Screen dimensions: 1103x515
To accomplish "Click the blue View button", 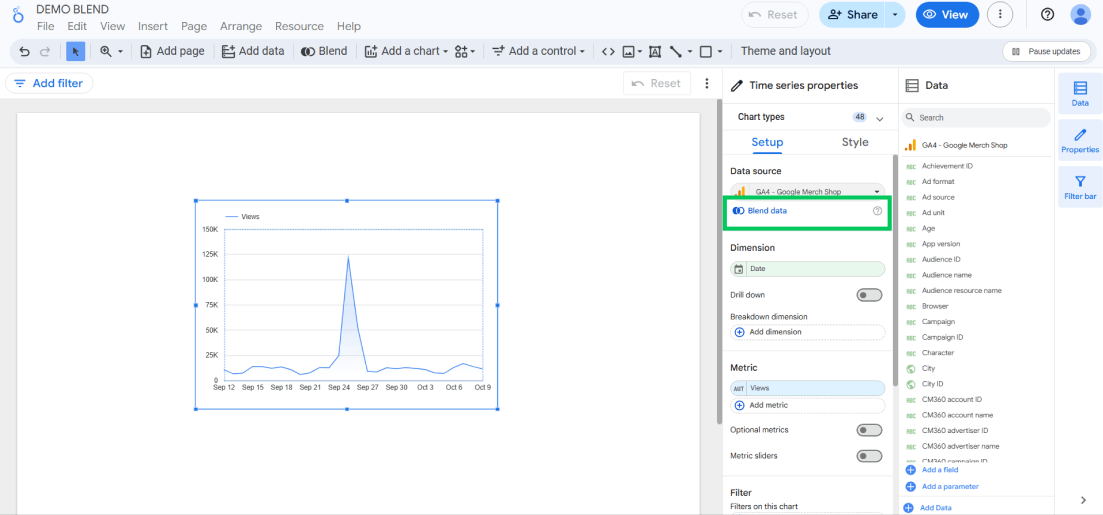I will (x=945, y=15).
